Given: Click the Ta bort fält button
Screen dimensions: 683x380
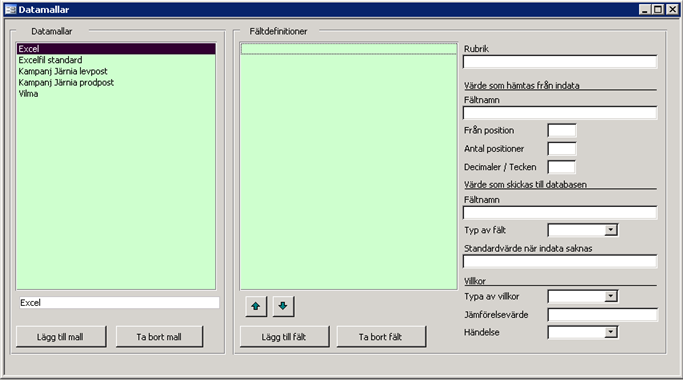Looking at the screenshot, I should pyautogui.click(x=381, y=337).
